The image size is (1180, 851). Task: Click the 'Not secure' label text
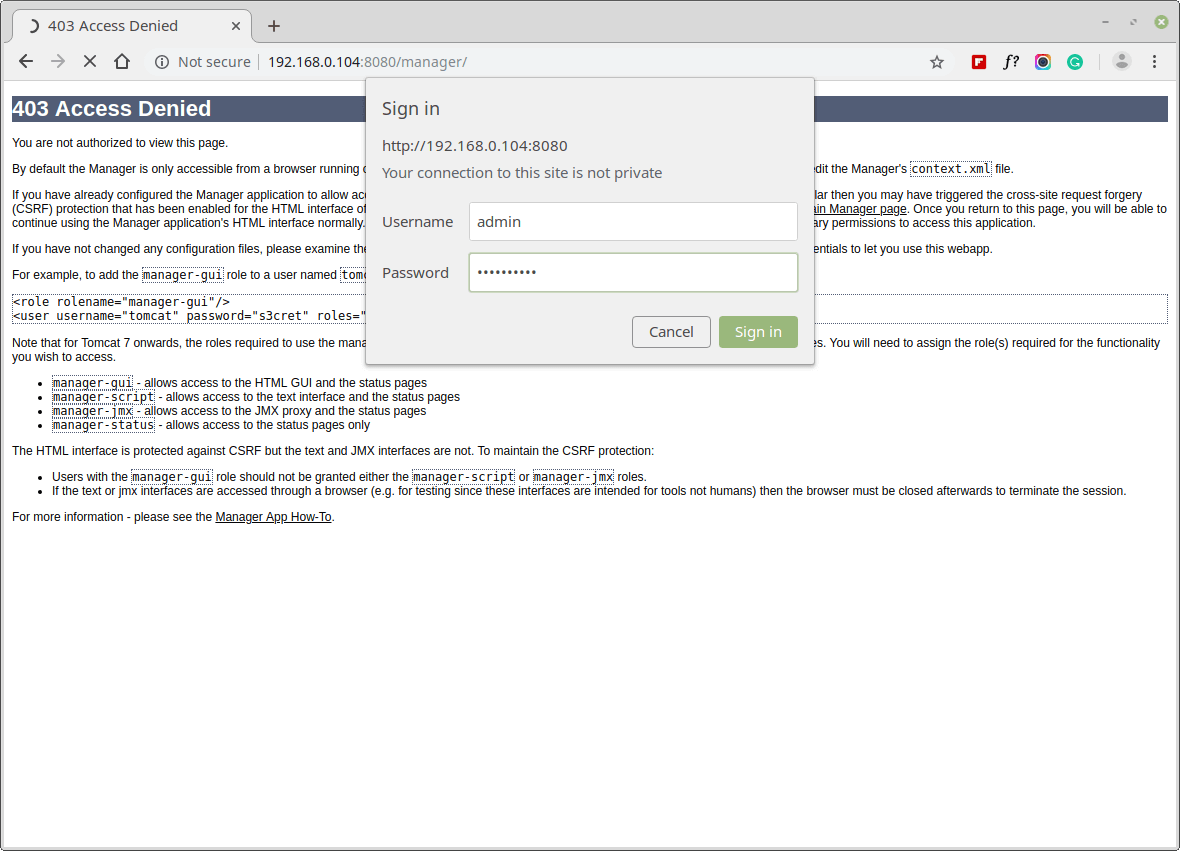214,62
